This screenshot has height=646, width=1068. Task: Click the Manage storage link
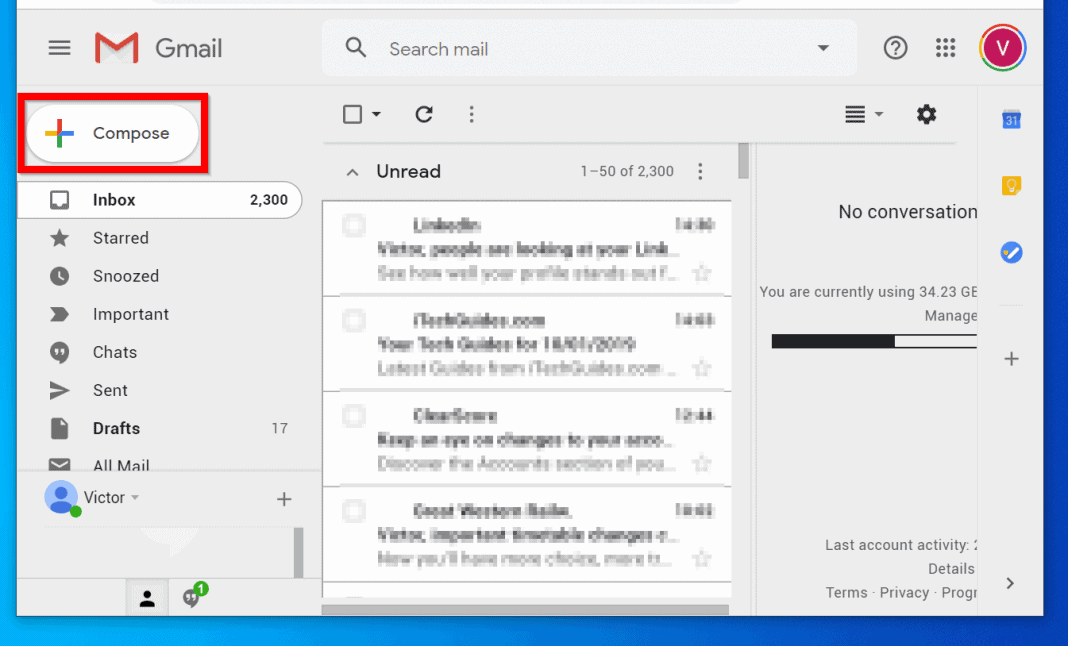coord(950,316)
